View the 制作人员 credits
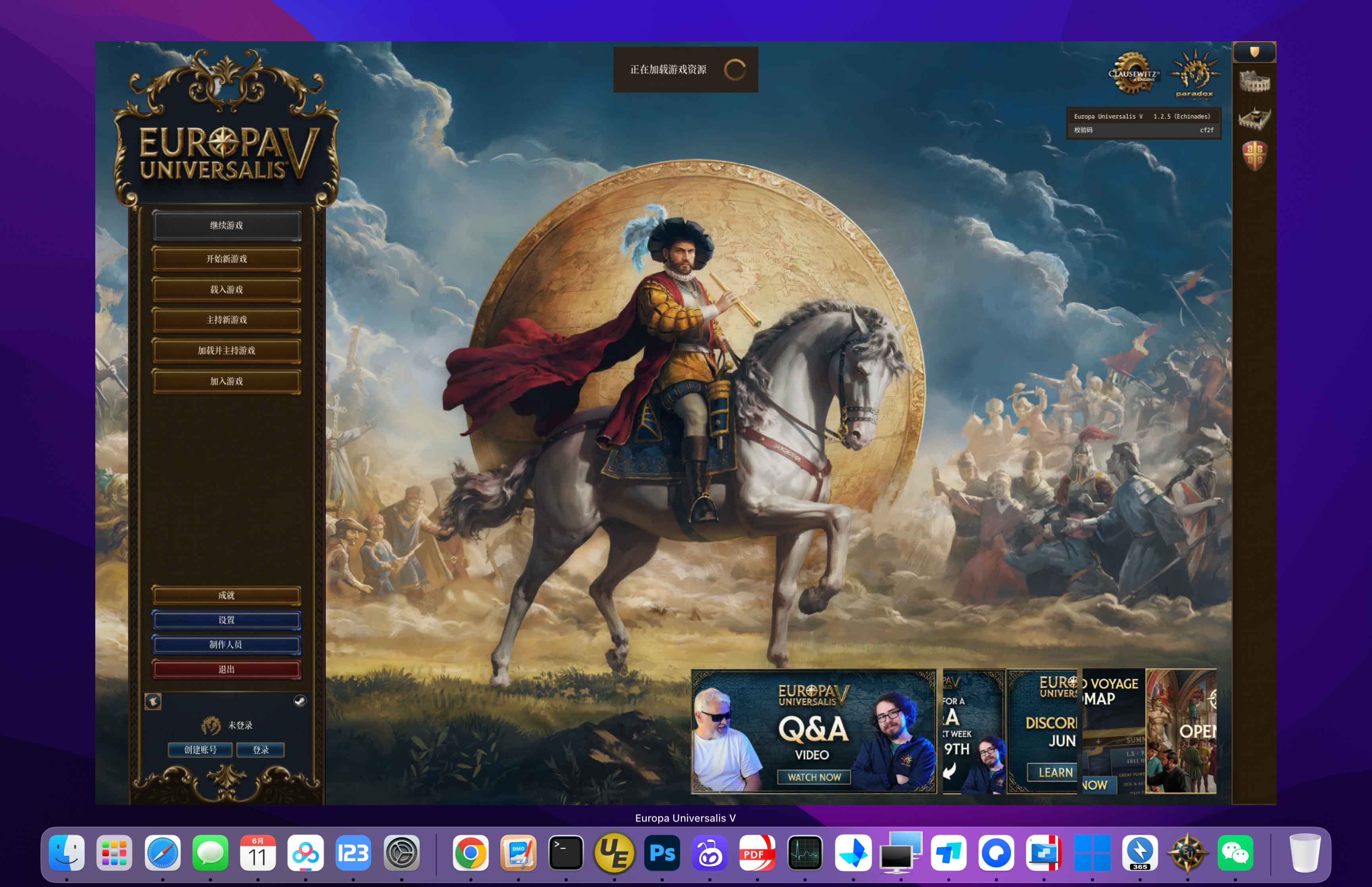 (227, 644)
